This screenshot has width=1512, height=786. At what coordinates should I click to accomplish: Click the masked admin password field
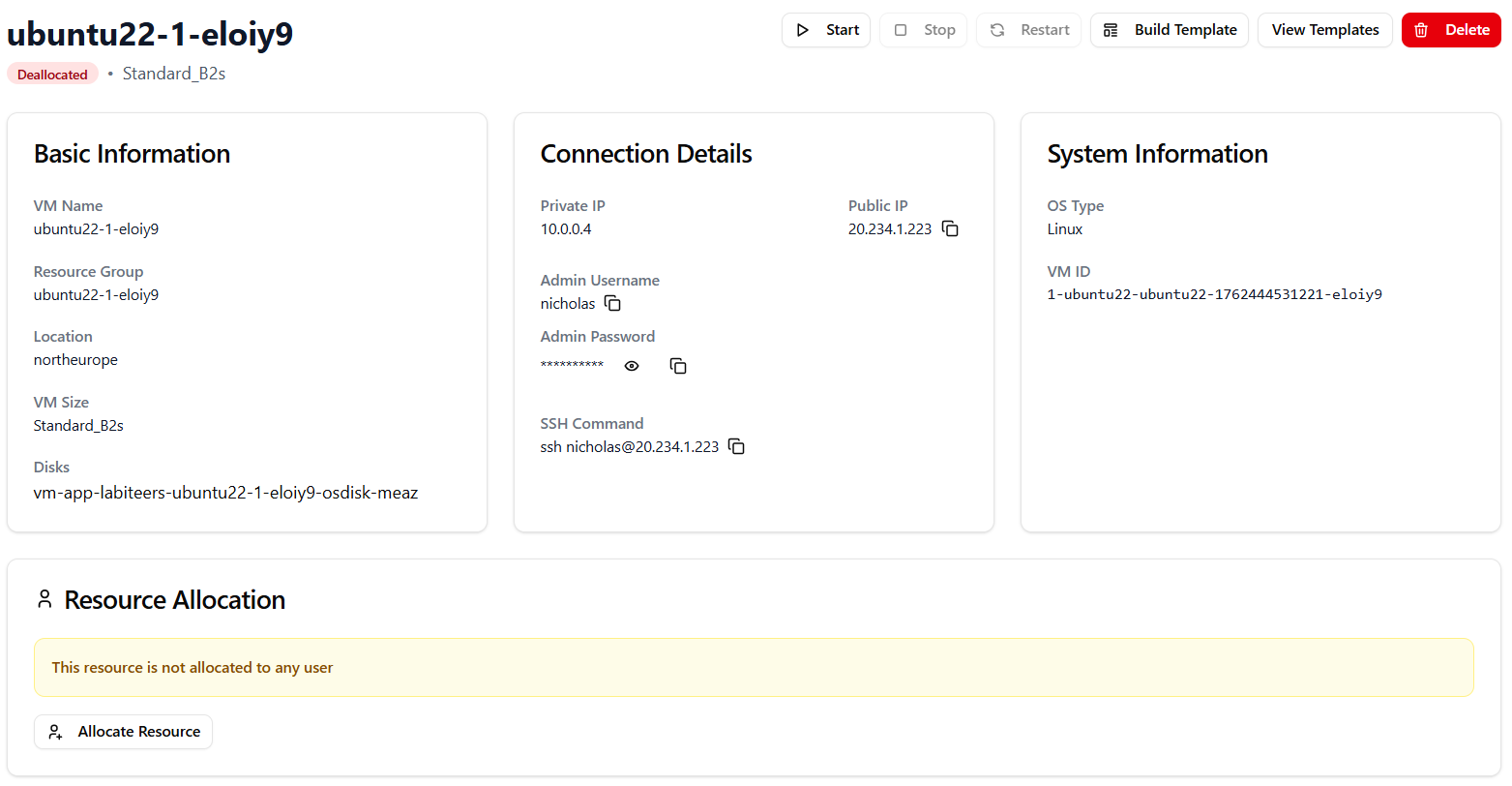[x=572, y=366]
